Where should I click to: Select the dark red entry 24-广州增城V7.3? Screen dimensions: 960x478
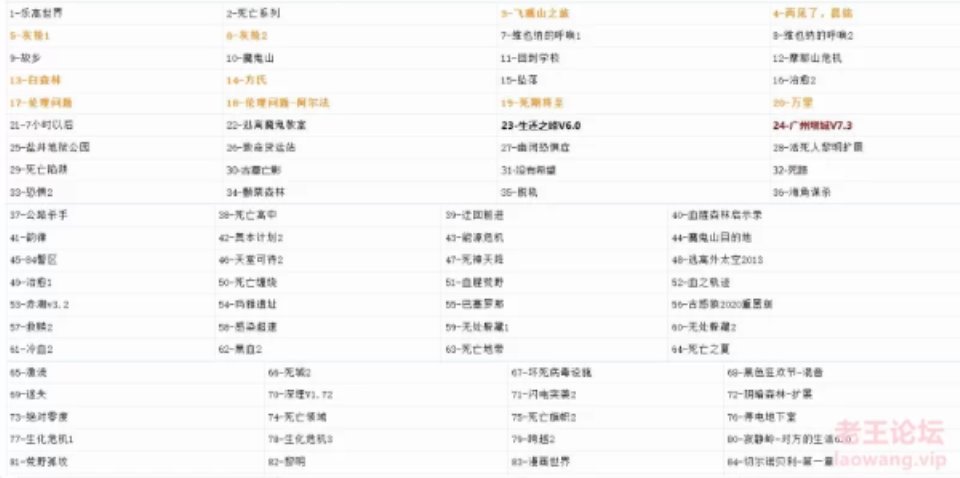(x=818, y=125)
